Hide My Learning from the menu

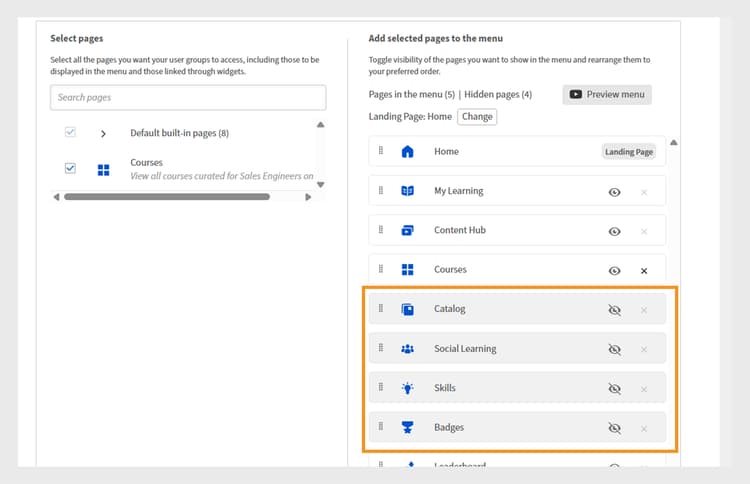click(x=615, y=191)
